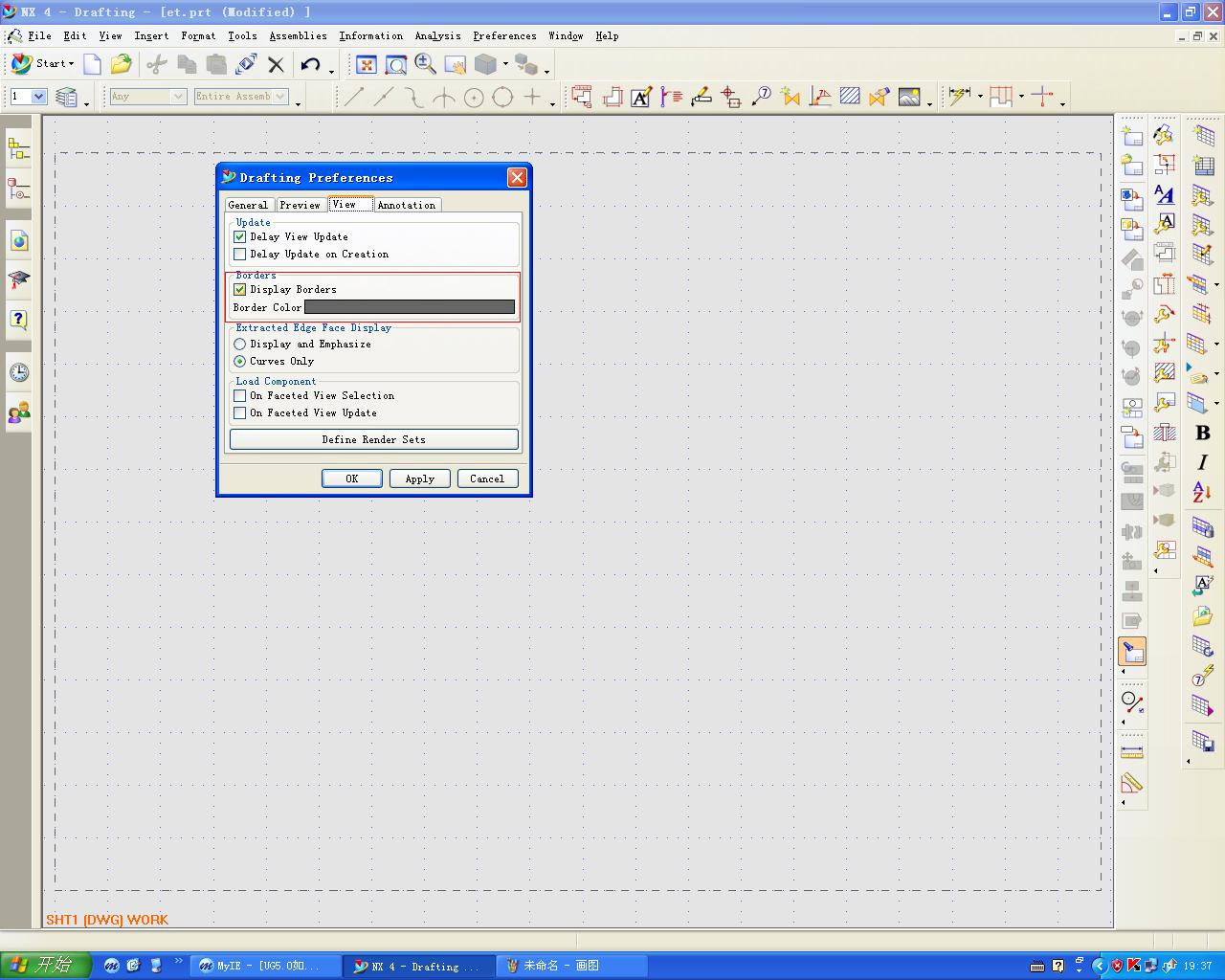Click the Cancel button
The width and height of the screenshot is (1225, 980).
pos(487,479)
